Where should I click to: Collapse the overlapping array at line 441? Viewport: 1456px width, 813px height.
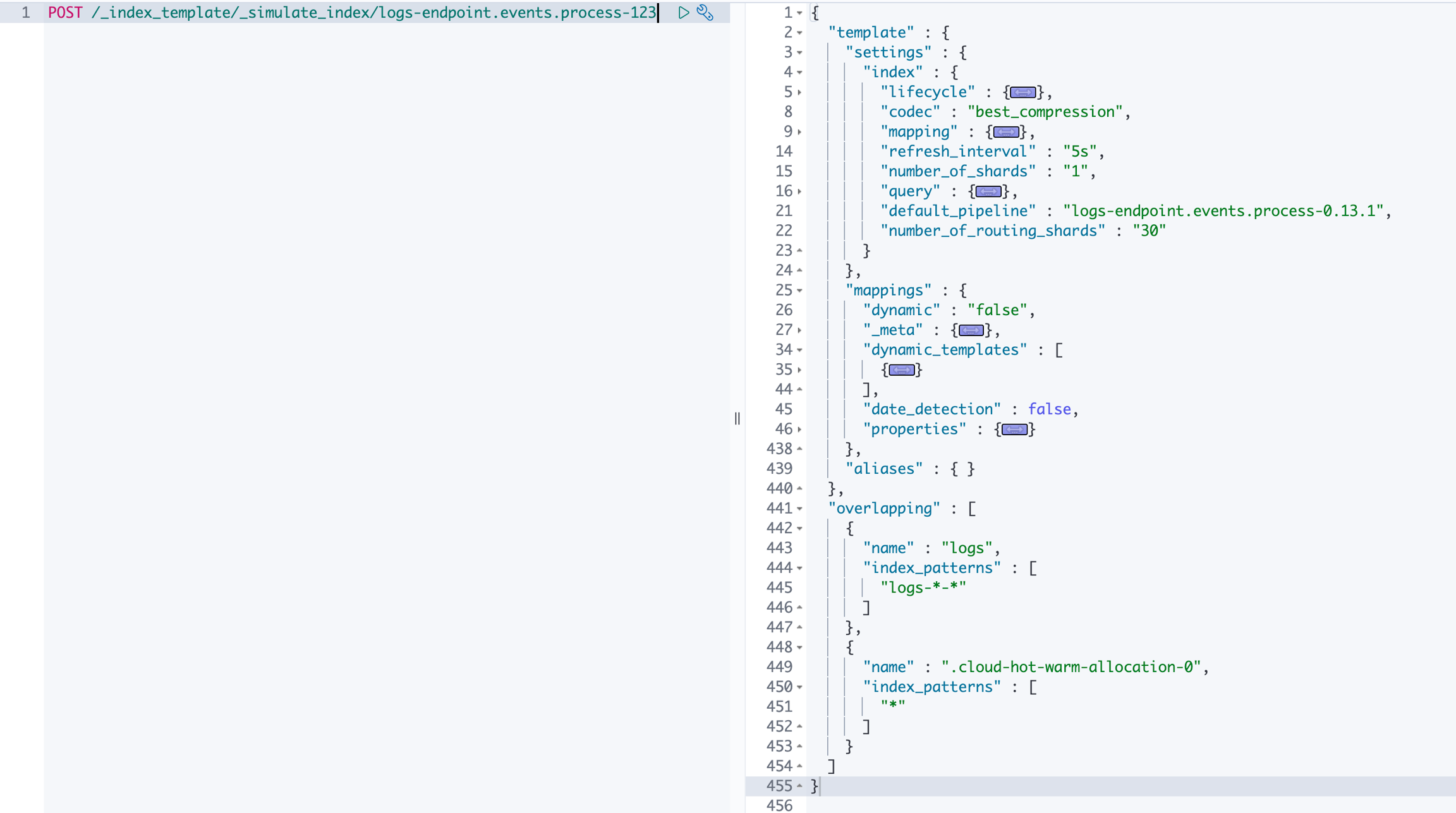coord(800,509)
